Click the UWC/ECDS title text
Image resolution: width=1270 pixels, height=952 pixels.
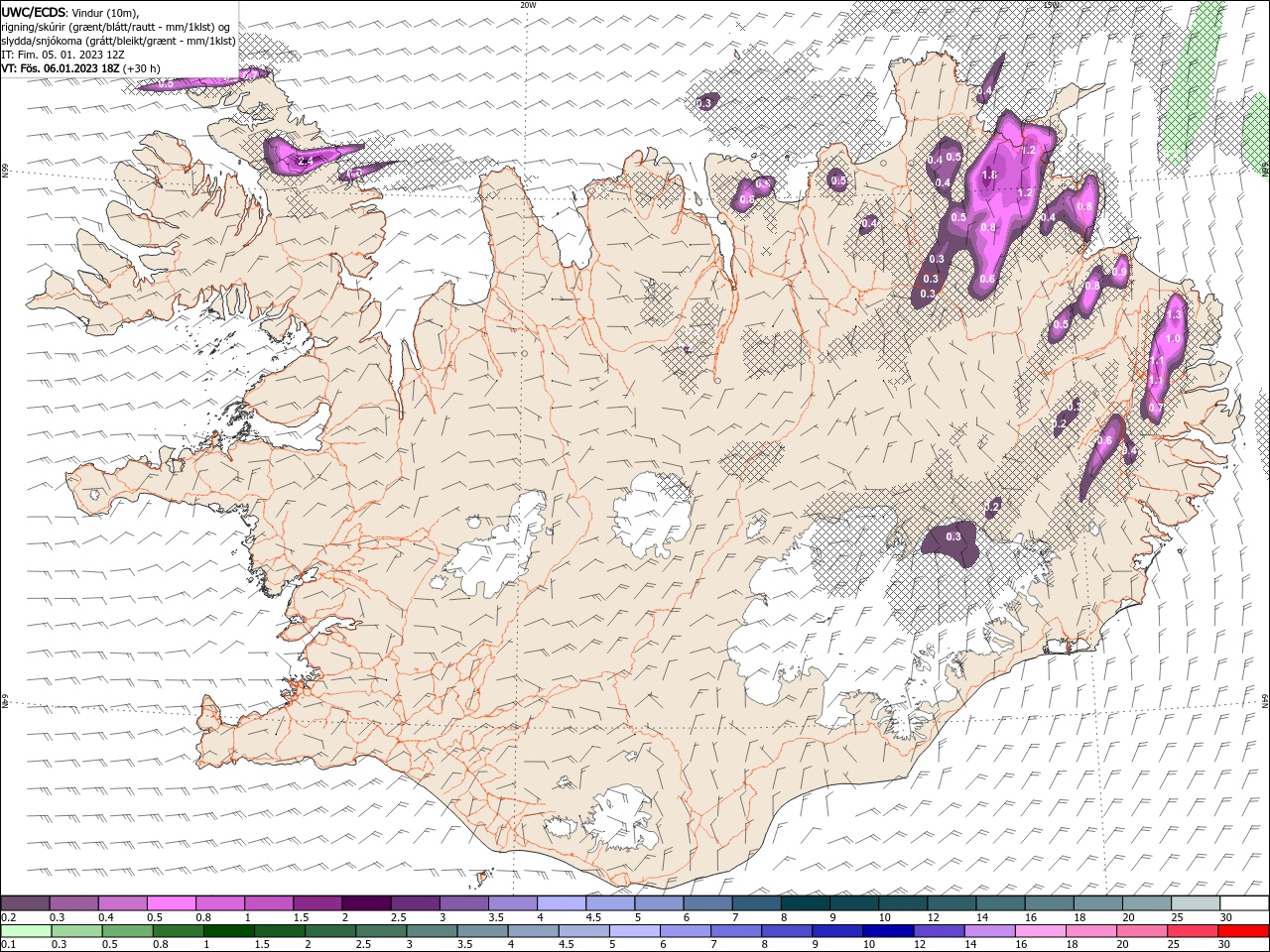pyautogui.click(x=34, y=12)
